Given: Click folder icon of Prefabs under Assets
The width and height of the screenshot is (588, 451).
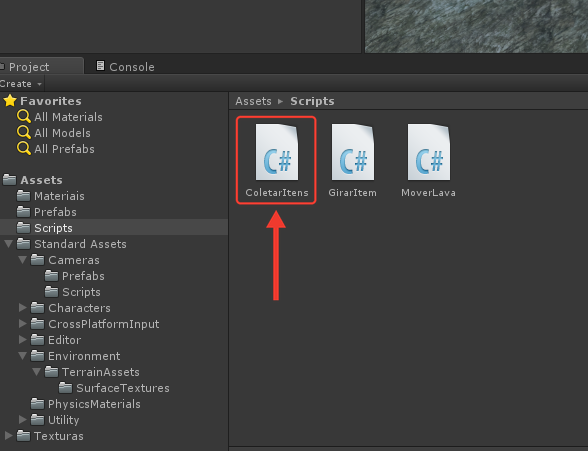Looking at the screenshot, I should (x=24, y=212).
